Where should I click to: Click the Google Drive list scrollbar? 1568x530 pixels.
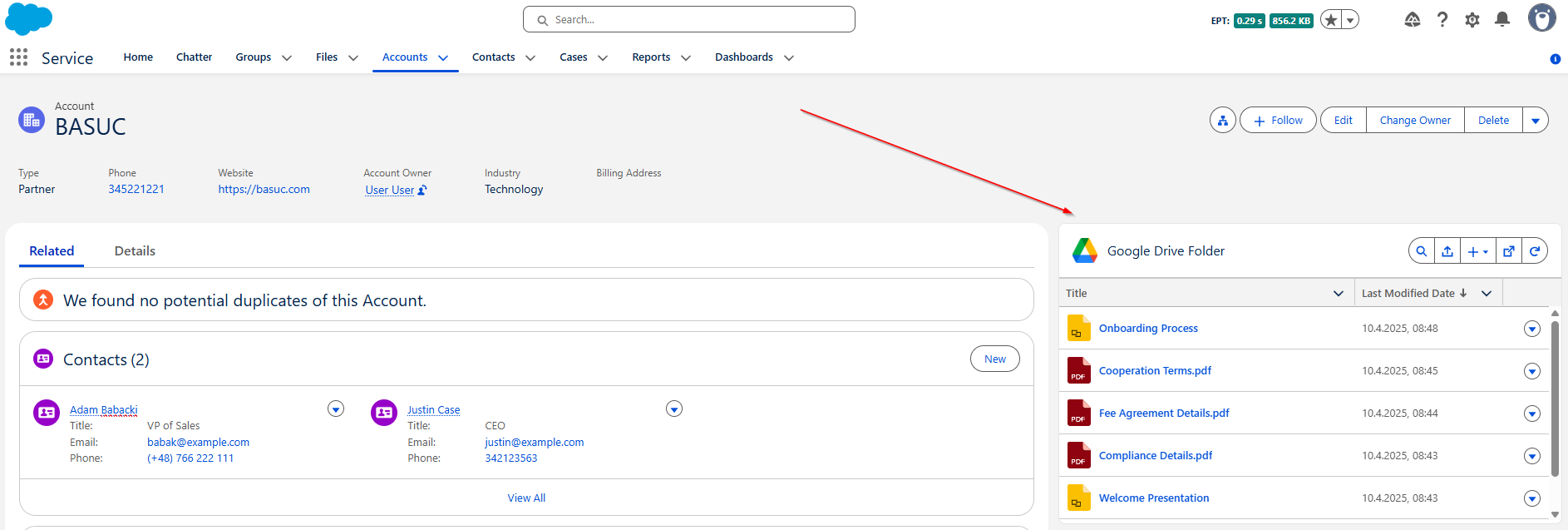(x=1555, y=399)
